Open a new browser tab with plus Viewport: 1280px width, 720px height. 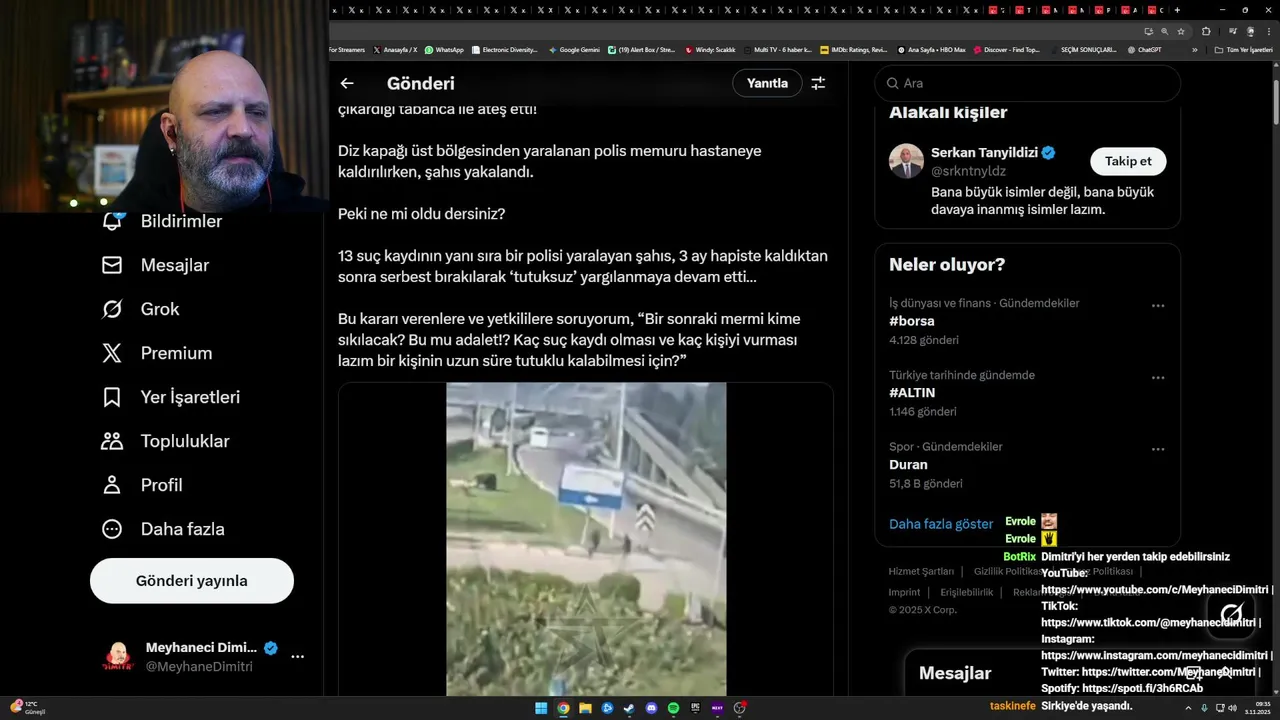tap(1179, 10)
